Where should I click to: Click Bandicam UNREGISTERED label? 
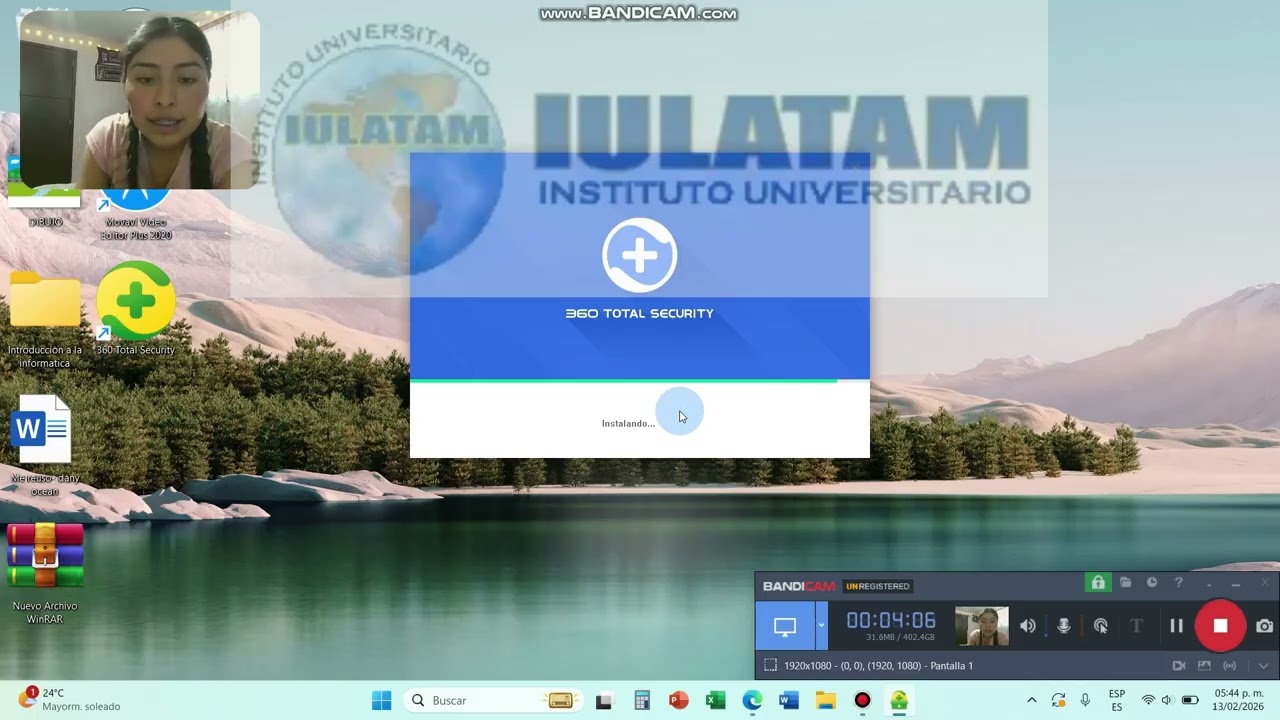(x=878, y=586)
